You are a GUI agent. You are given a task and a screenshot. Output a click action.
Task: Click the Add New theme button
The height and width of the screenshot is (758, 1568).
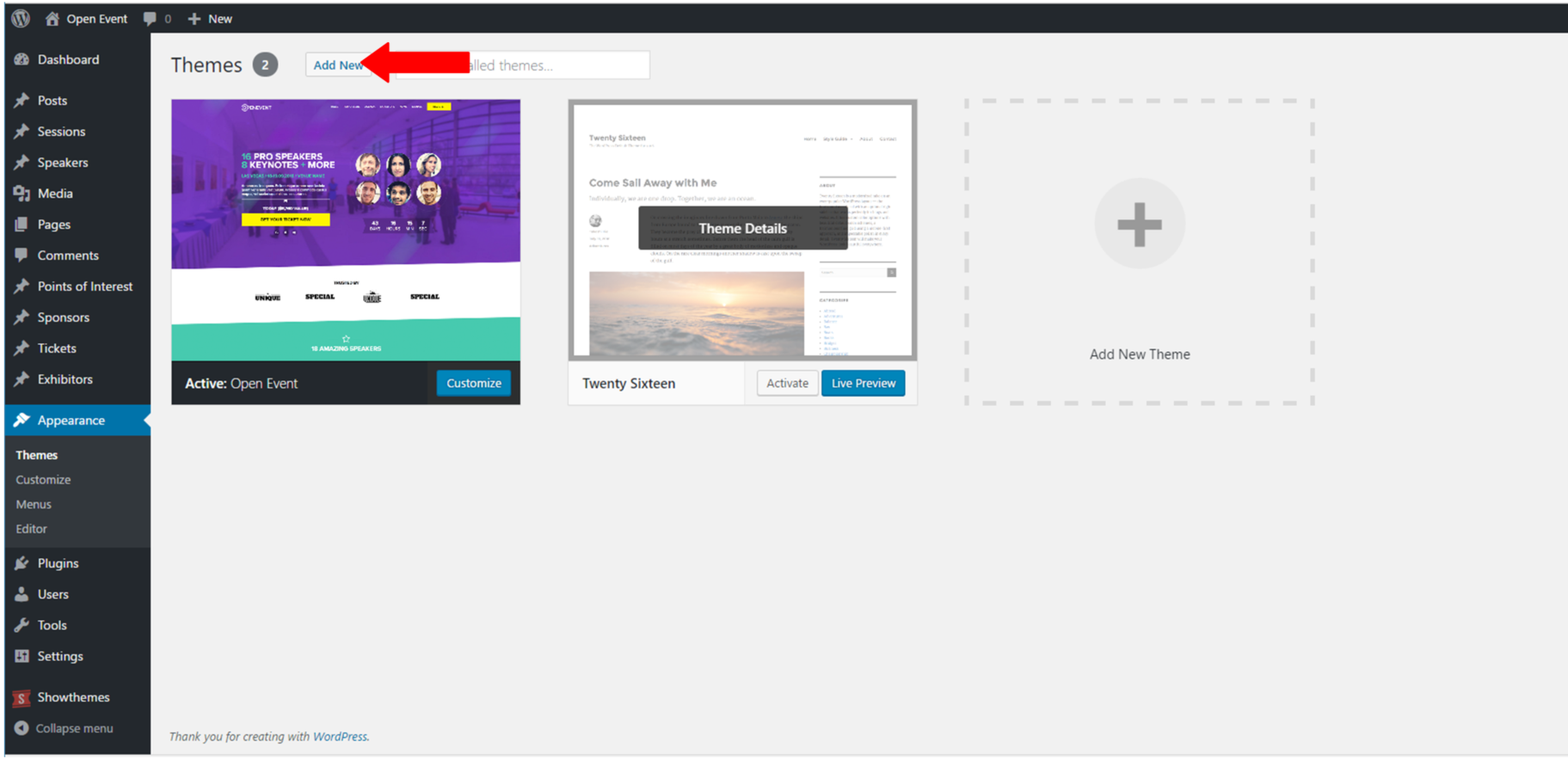point(337,65)
